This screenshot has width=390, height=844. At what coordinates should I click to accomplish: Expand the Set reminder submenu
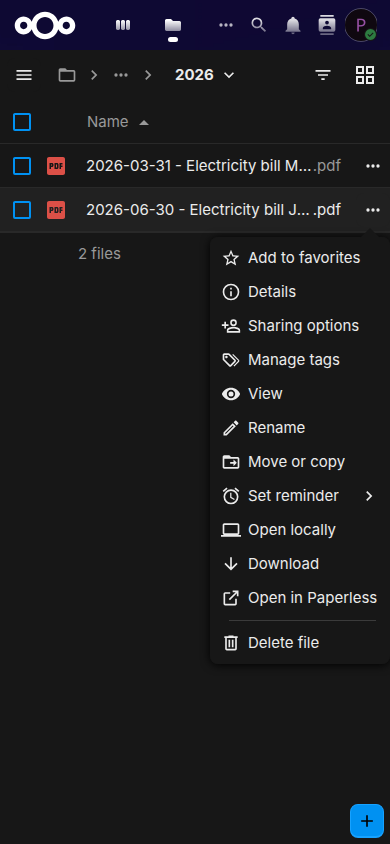[x=300, y=496]
